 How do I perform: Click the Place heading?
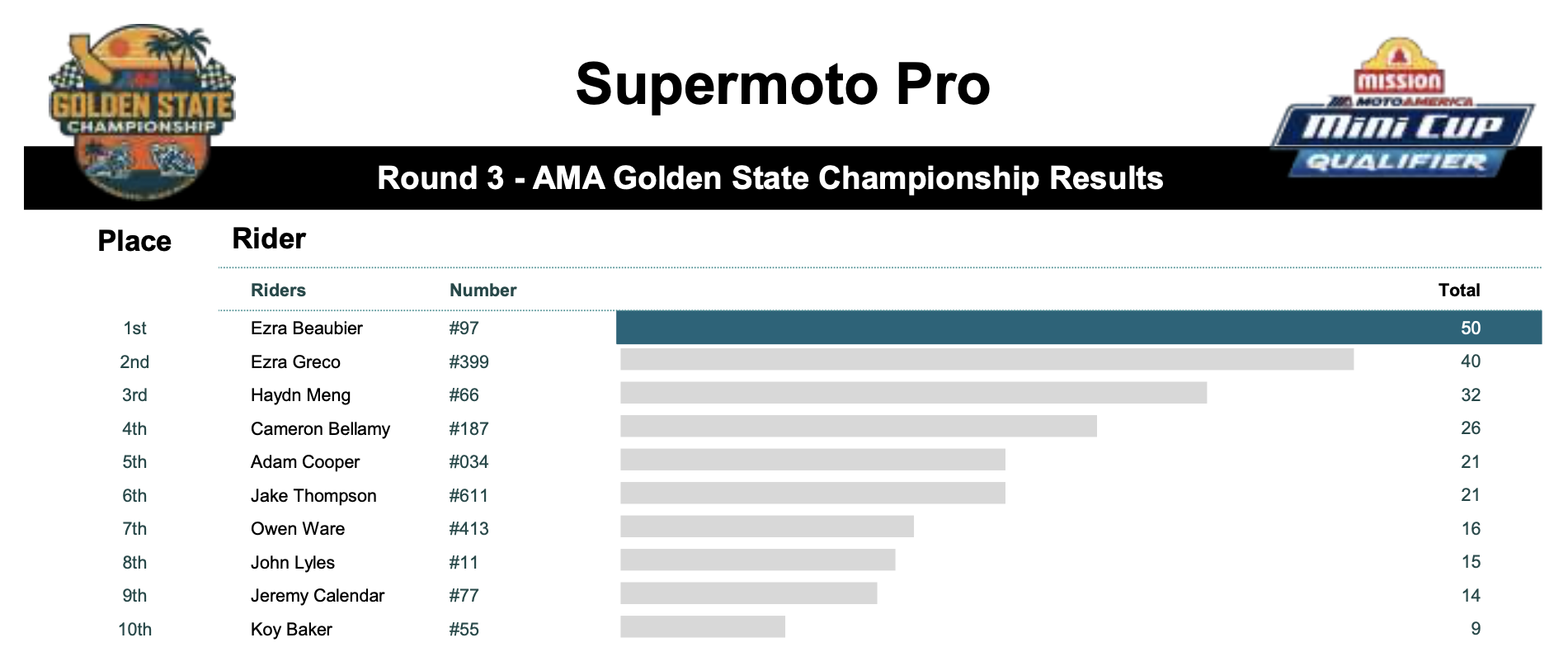pos(134,241)
